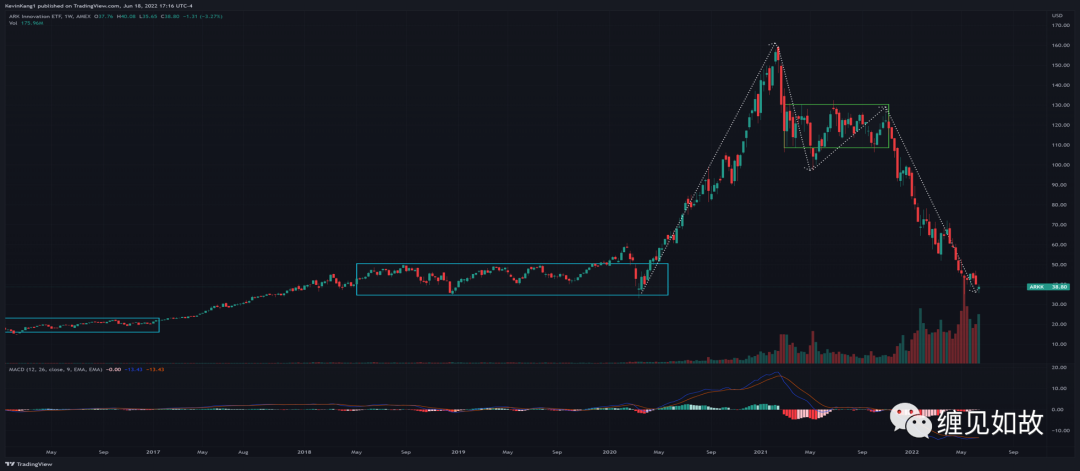
Task: Click the '2021' label on the time axis
Action: [760, 453]
